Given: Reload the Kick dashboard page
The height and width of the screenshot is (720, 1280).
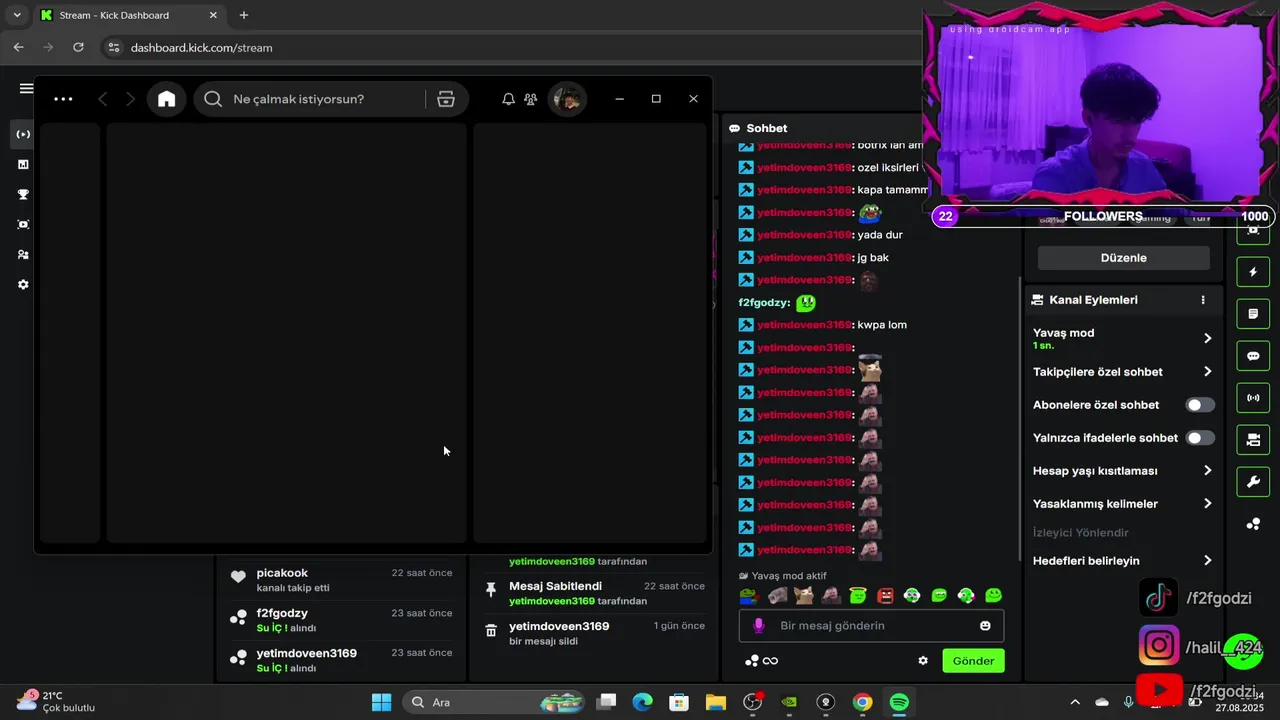Looking at the screenshot, I should [x=78, y=47].
